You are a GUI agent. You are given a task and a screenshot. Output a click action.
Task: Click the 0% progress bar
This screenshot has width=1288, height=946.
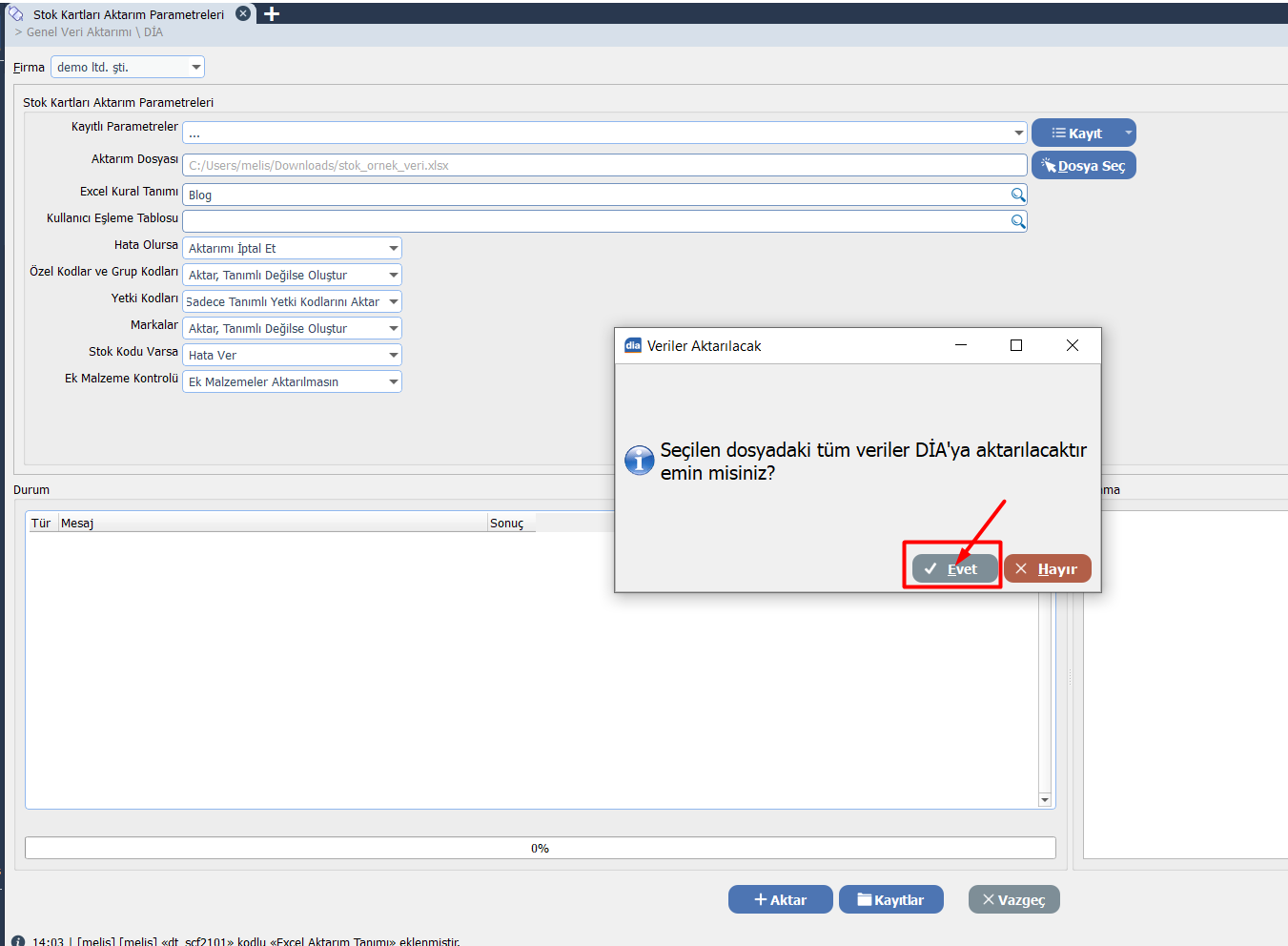pos(540,848)
